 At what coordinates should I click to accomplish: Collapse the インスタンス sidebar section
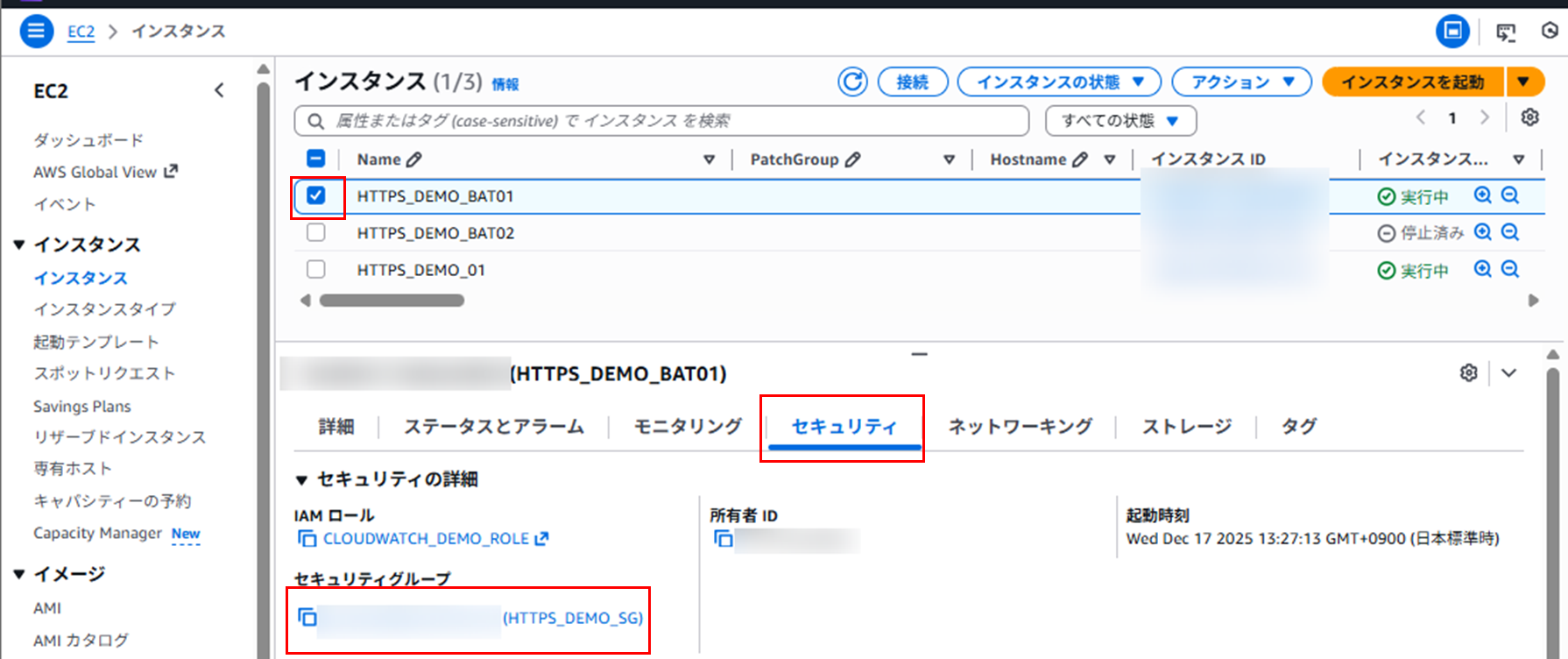click(18, 244)
